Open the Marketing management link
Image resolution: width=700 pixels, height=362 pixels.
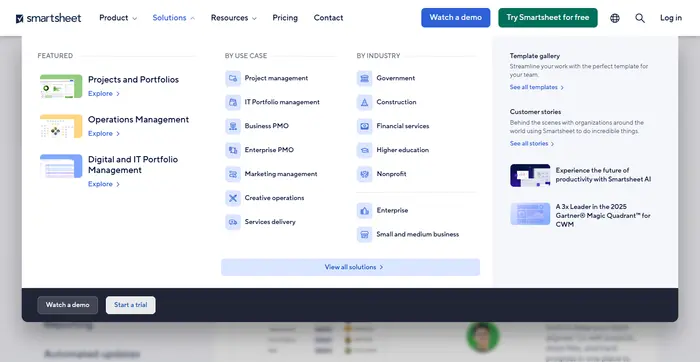281,174
